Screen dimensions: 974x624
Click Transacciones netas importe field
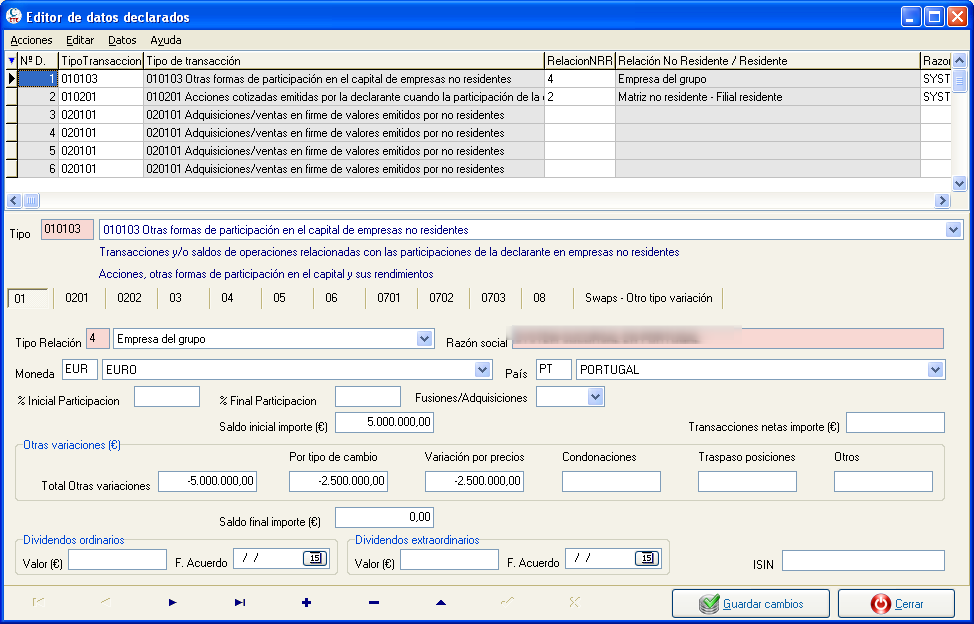(895, 422)
